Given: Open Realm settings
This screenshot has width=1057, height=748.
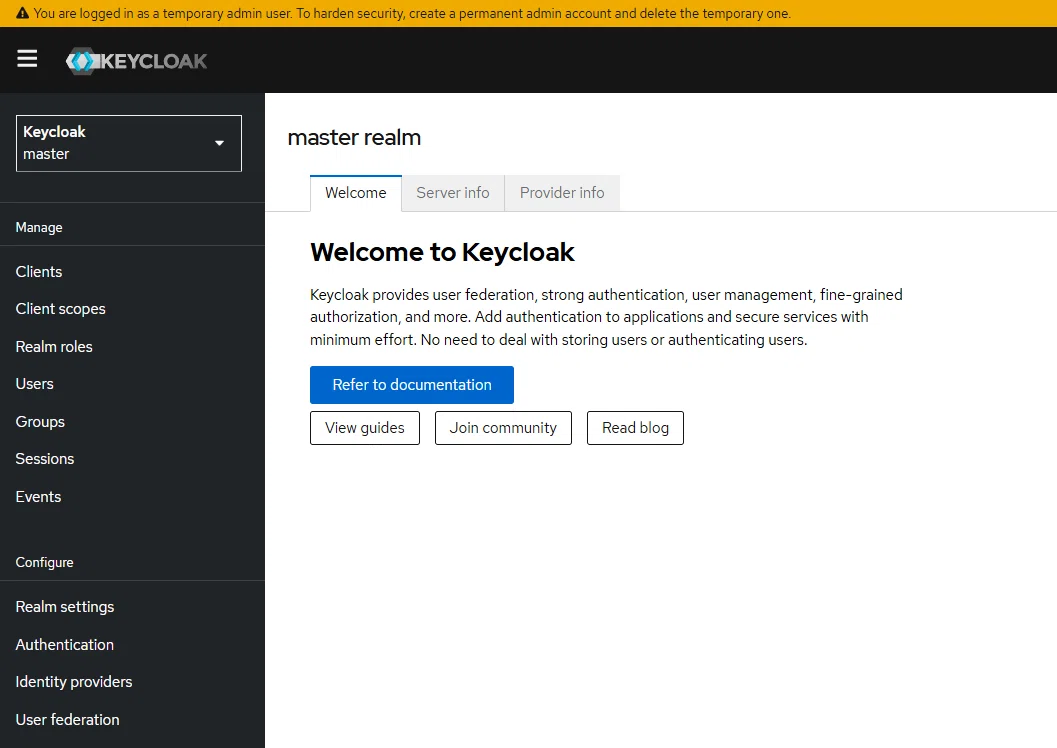Looking at the screenshot, I should click(65, 606).
